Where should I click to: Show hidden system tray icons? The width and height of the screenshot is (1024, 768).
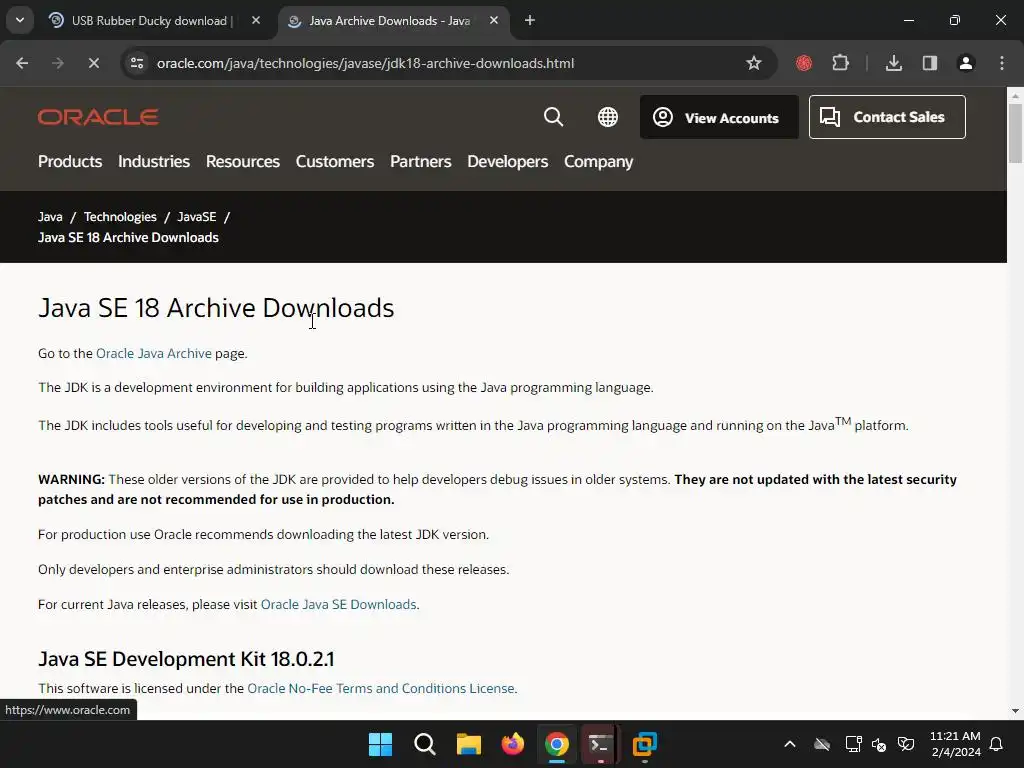coord(790,744)
